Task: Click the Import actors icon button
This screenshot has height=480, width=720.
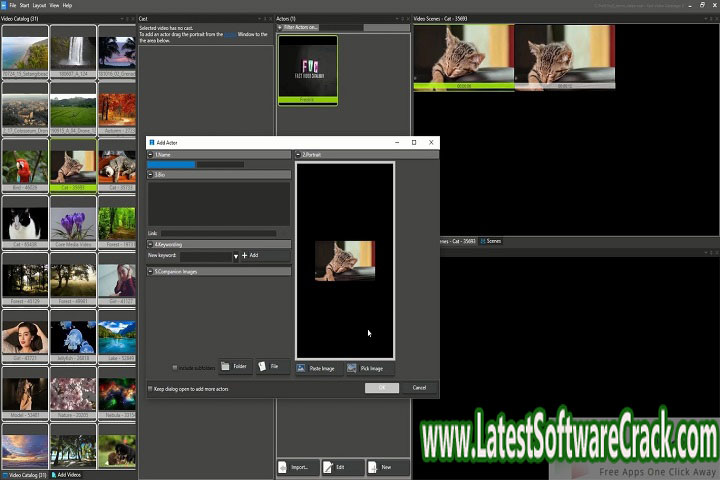Action: click(298, 467)
